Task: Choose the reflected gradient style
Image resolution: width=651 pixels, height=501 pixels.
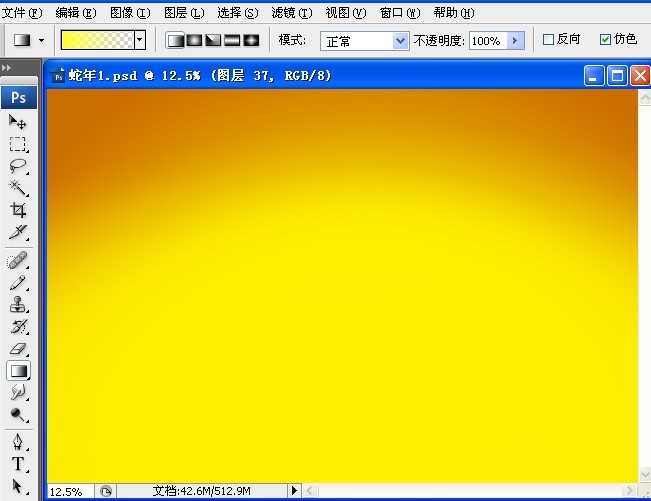Action: point(232,40)
